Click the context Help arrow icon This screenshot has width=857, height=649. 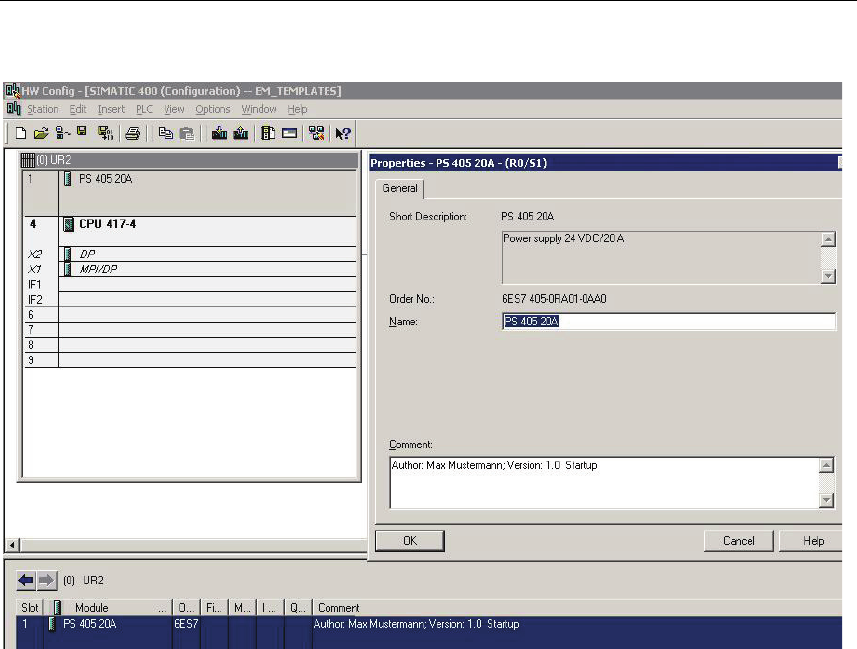[343, 133]
